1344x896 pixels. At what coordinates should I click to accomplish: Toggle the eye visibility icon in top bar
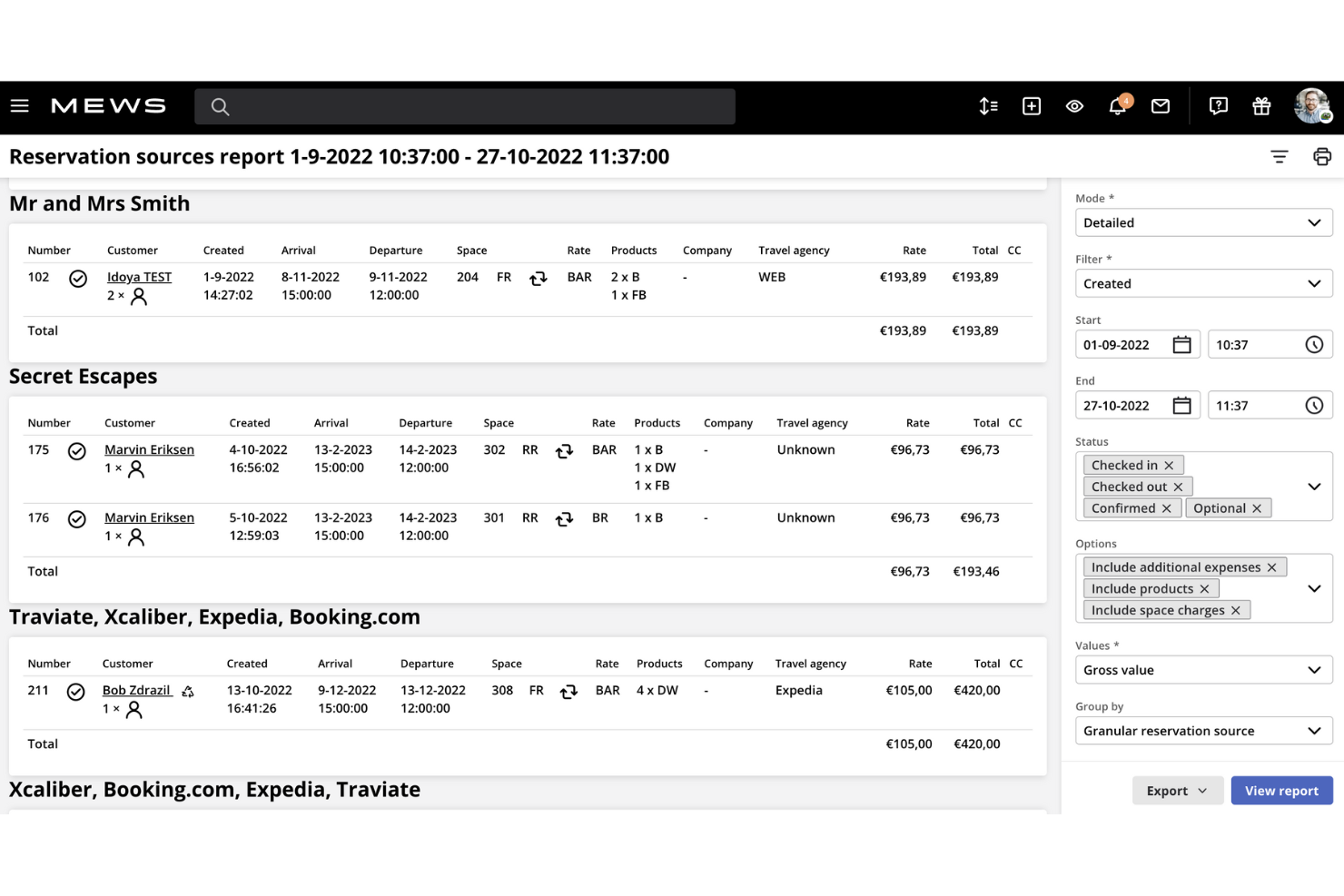click(1074, 106)
